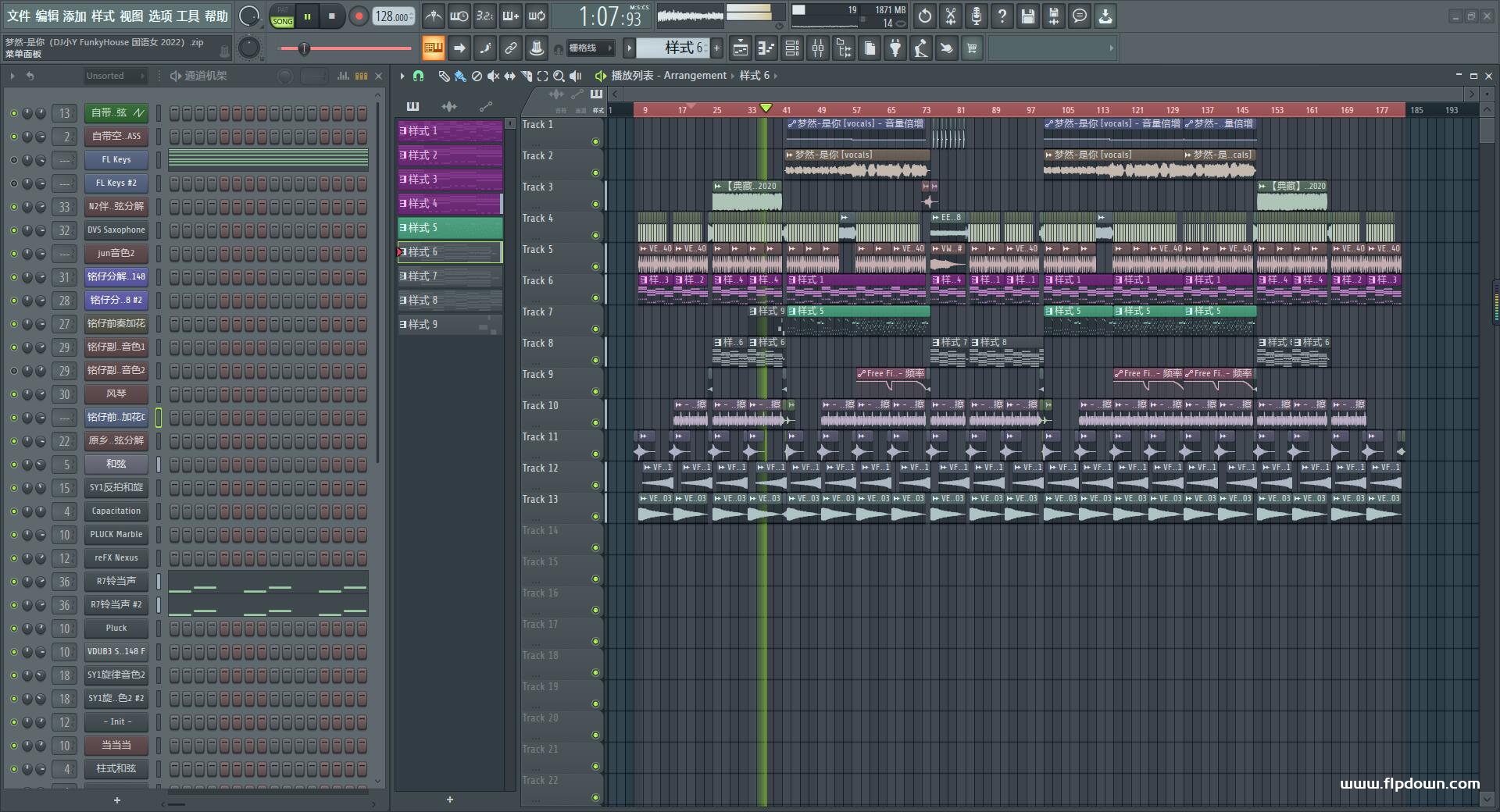Click the PLUCK Marble channel button
The height and width of the screenshot is (812, 1500).
click(x=116, y=535)
